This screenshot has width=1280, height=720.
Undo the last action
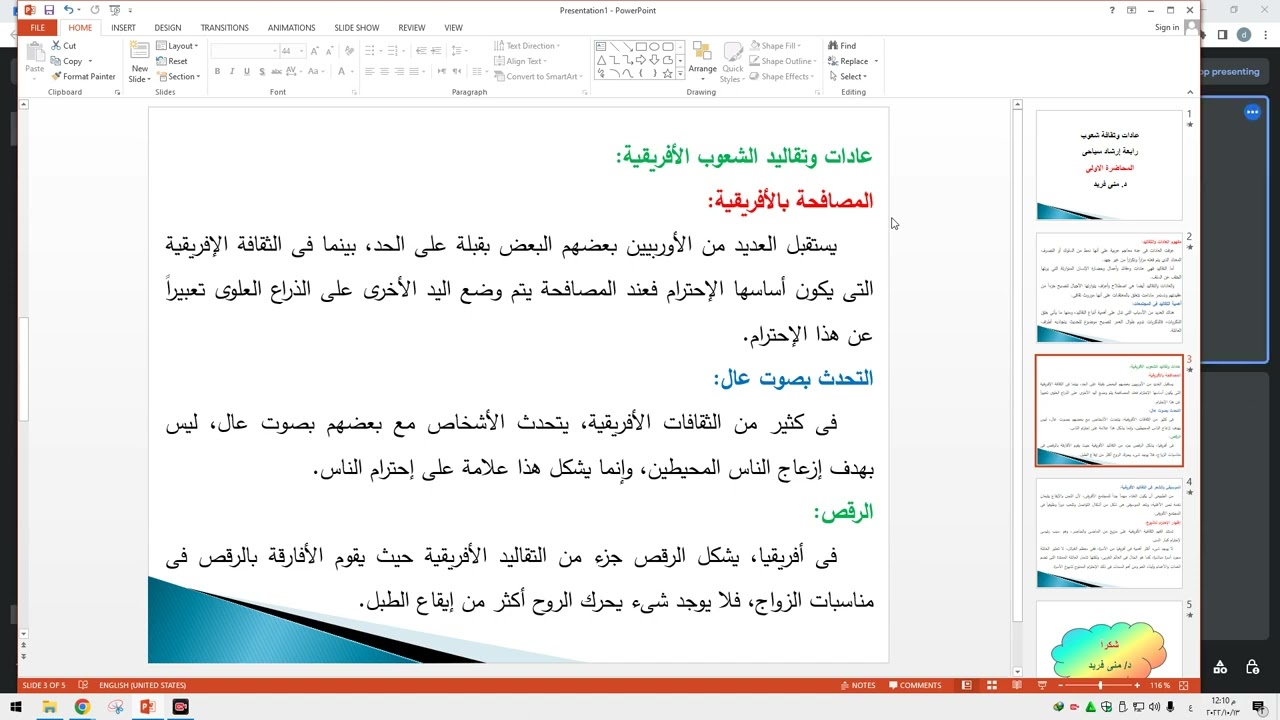click(68, 10)
